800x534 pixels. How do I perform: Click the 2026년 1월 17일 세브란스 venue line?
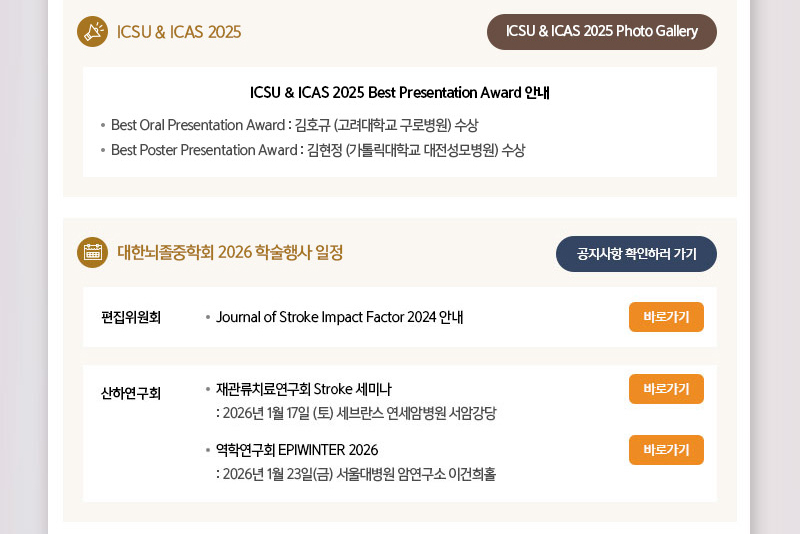click(356, 413)
